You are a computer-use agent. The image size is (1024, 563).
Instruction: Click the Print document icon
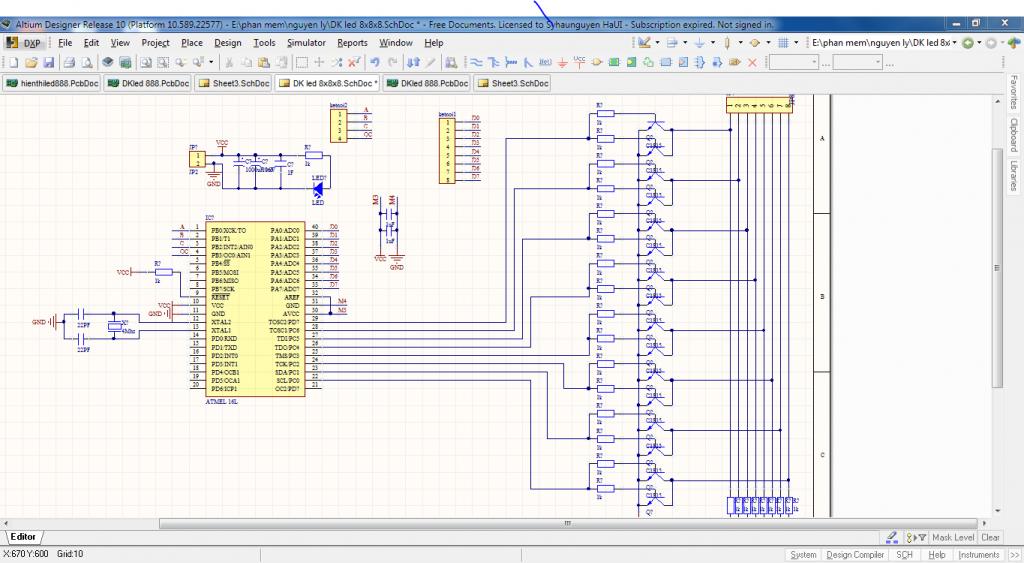pos(68,62)
